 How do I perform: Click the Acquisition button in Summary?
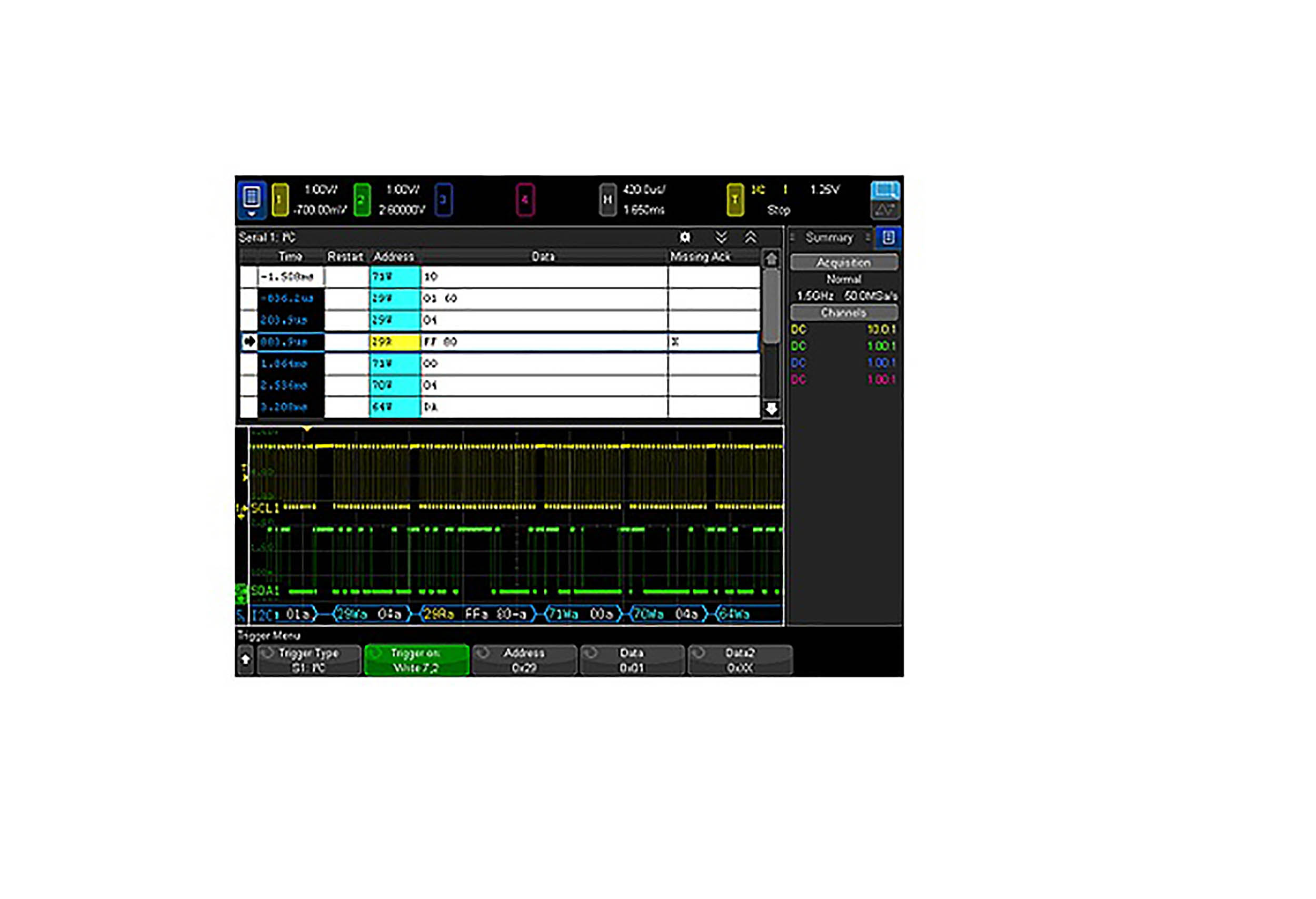coord(843,262)
